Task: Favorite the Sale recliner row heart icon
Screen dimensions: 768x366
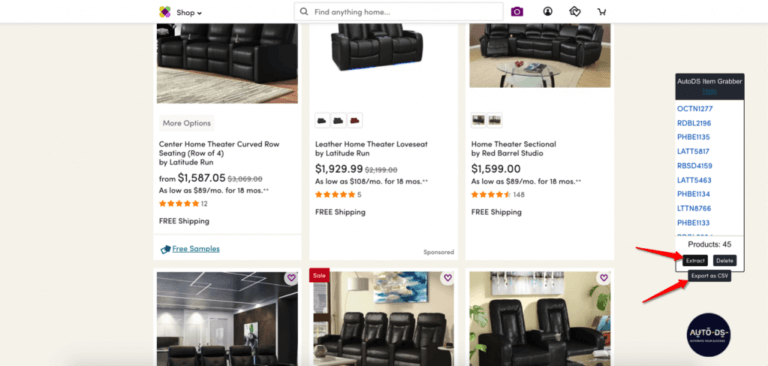Action: click(447, 278)
